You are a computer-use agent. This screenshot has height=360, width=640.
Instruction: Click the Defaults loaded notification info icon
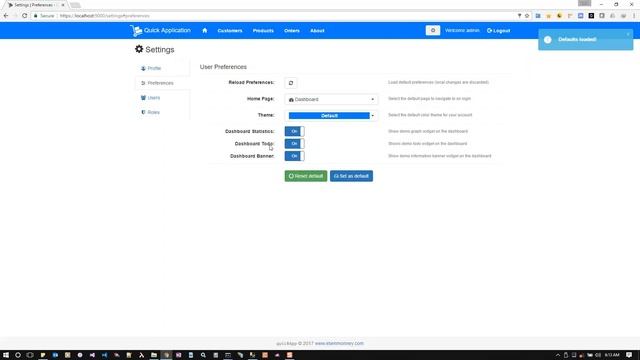tap(548, 40)
